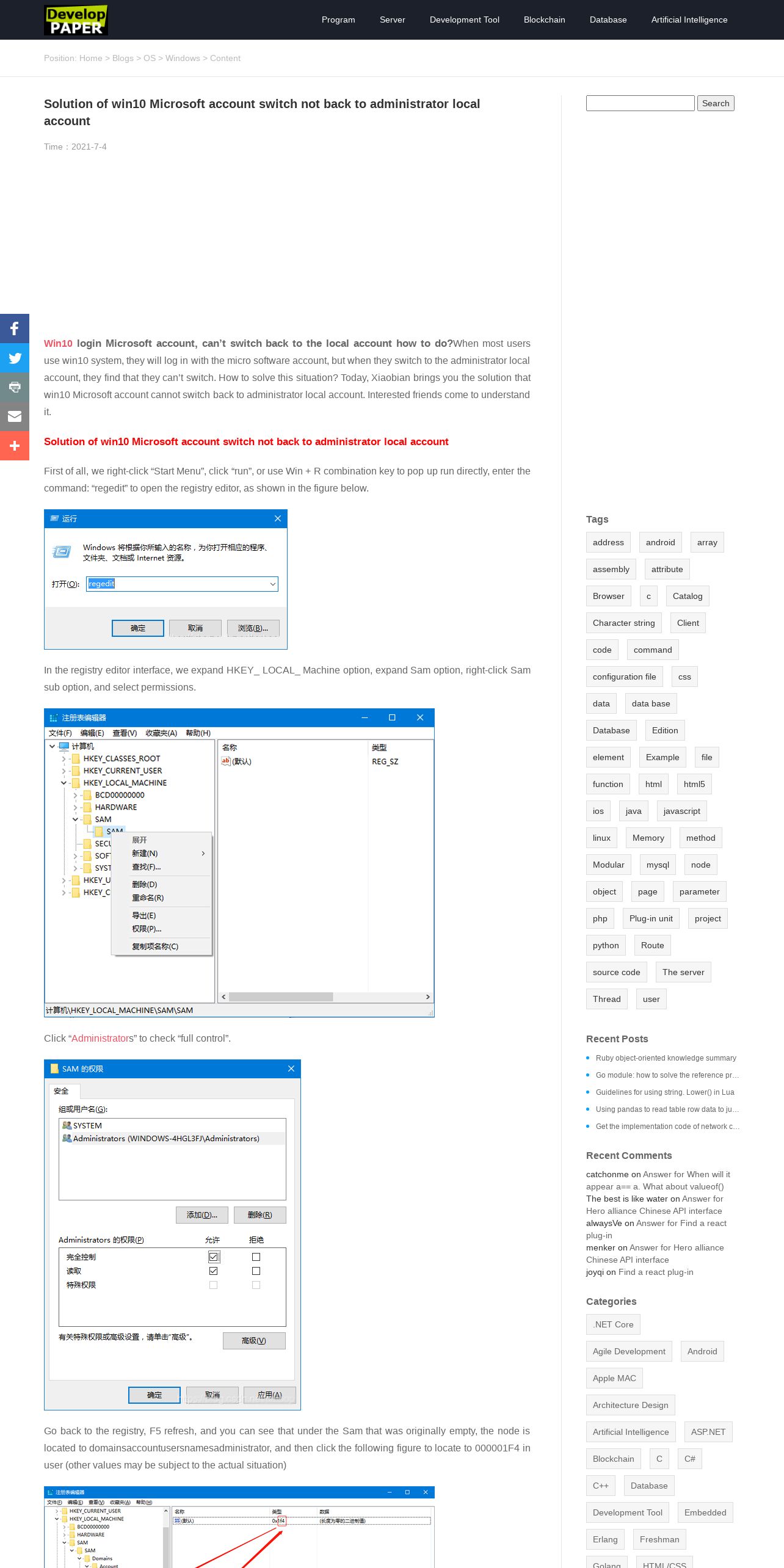
Task: Select the Edition tag
Action: pos(665,730)
